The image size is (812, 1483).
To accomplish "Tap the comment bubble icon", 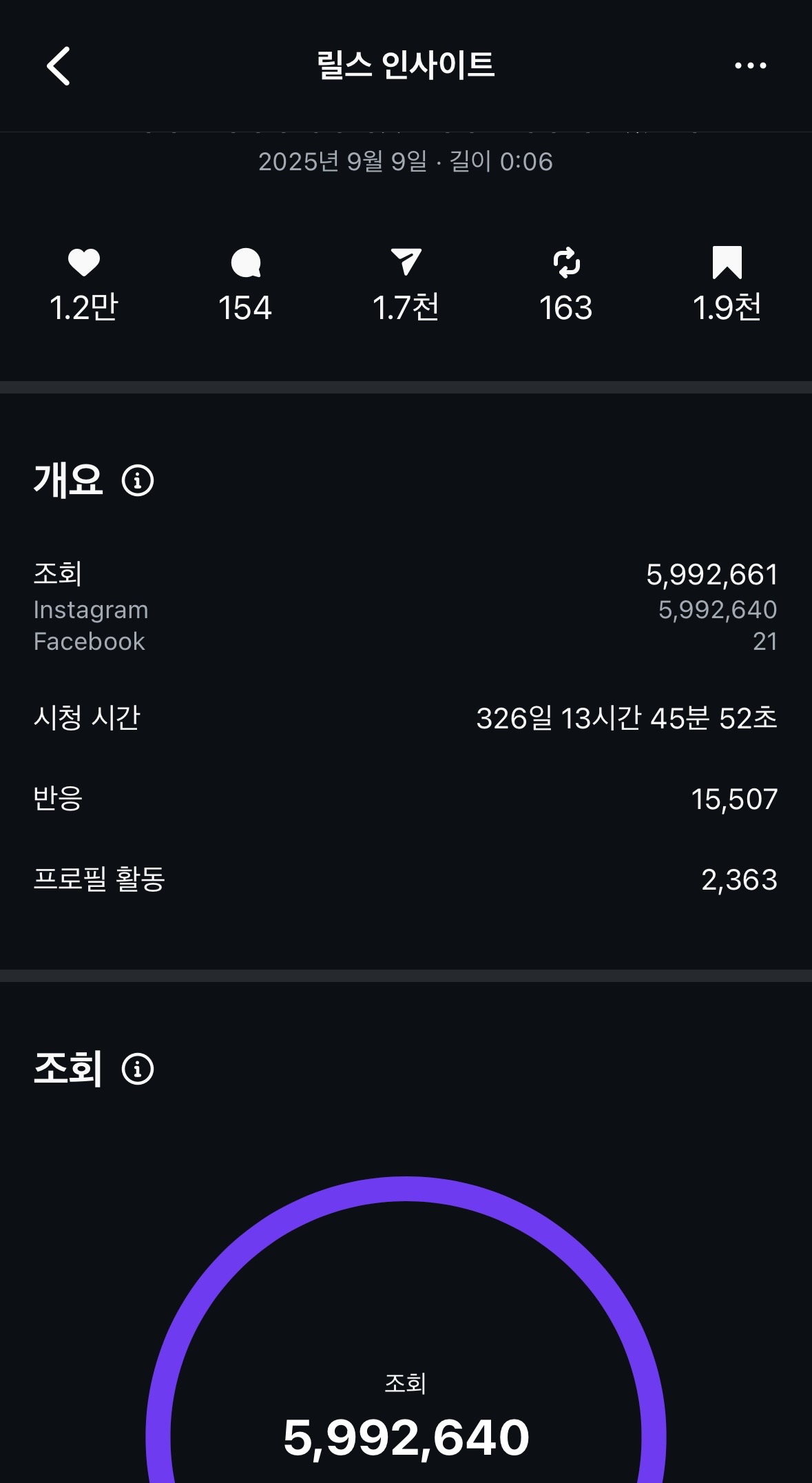I will 245,263.
